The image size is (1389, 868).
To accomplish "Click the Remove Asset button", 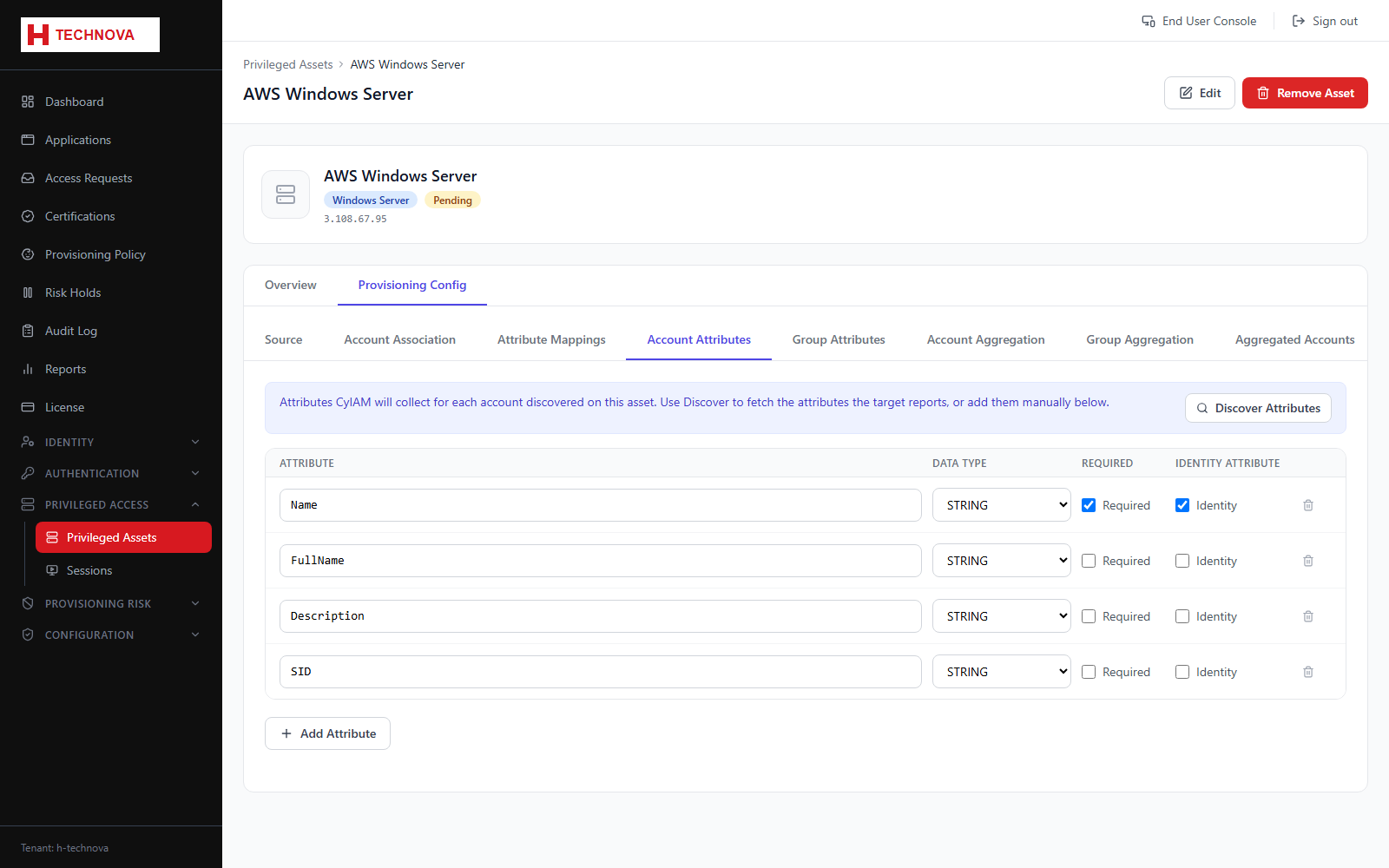I will (1305, 93).
